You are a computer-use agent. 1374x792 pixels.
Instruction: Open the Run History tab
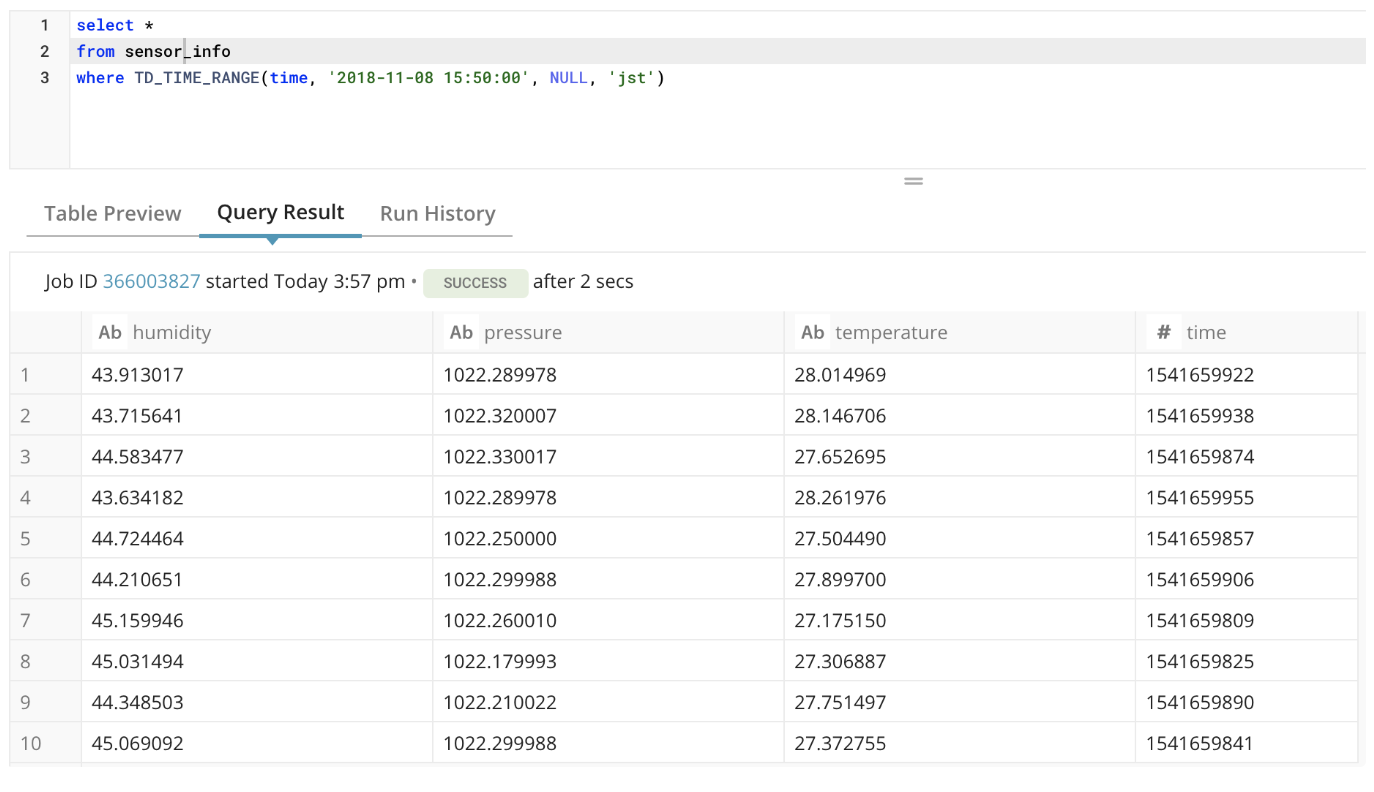click(437, 214)
